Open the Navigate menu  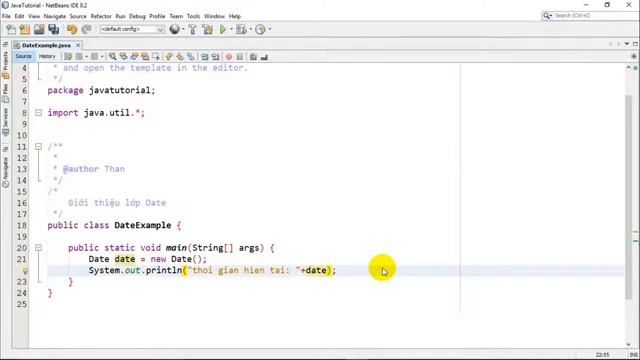[55, 16]
